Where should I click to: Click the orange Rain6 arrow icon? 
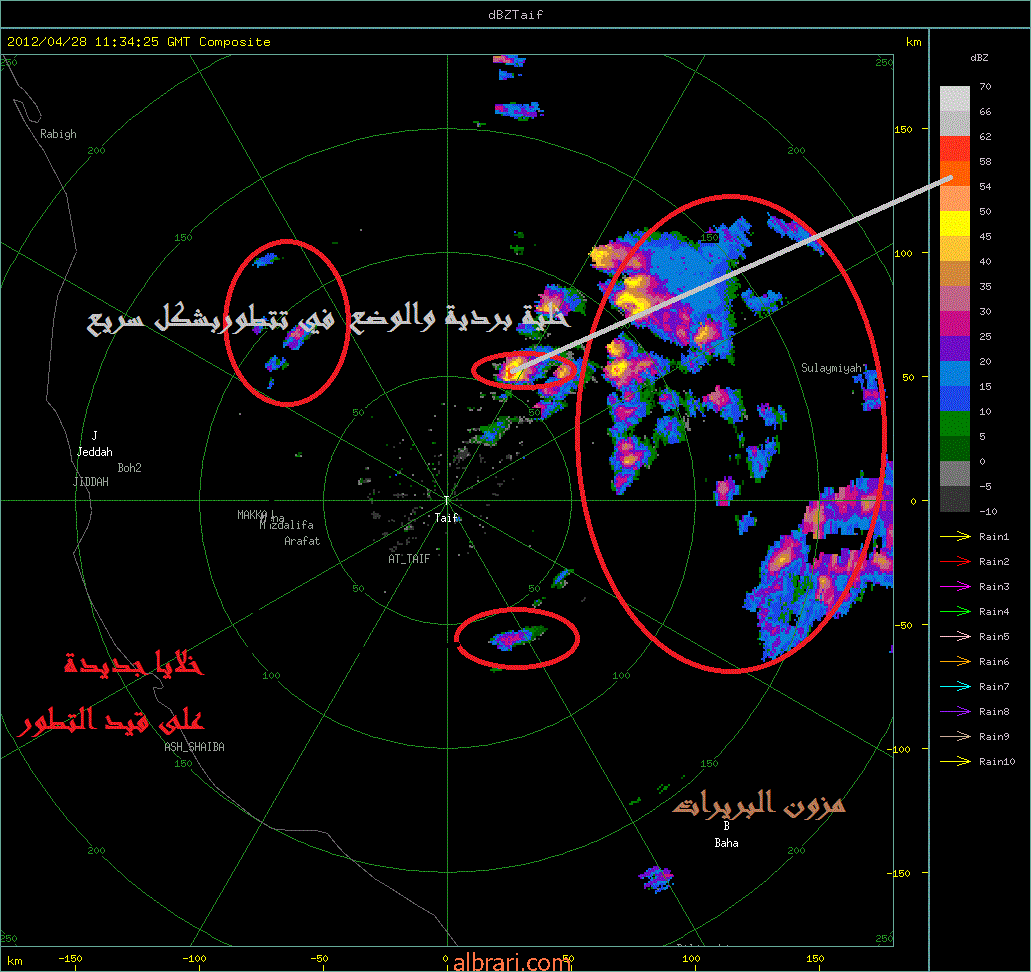pyautogui.click(x=955, y=662)
